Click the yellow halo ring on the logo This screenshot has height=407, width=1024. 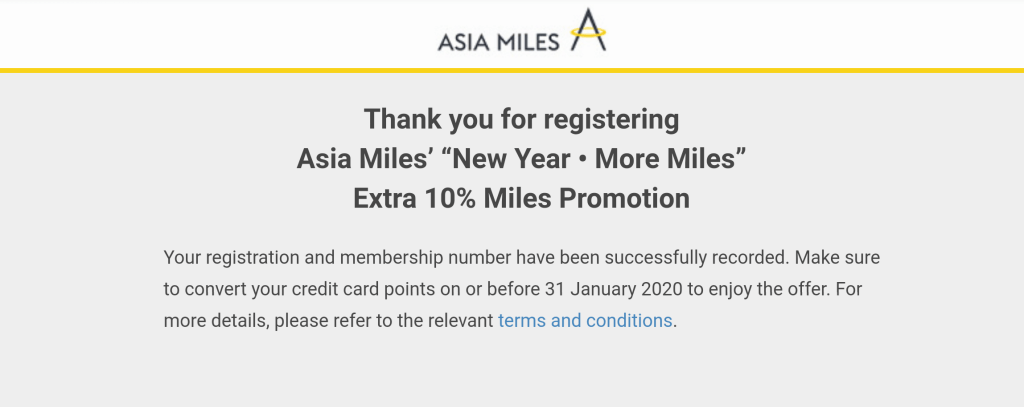click(589, 39)
